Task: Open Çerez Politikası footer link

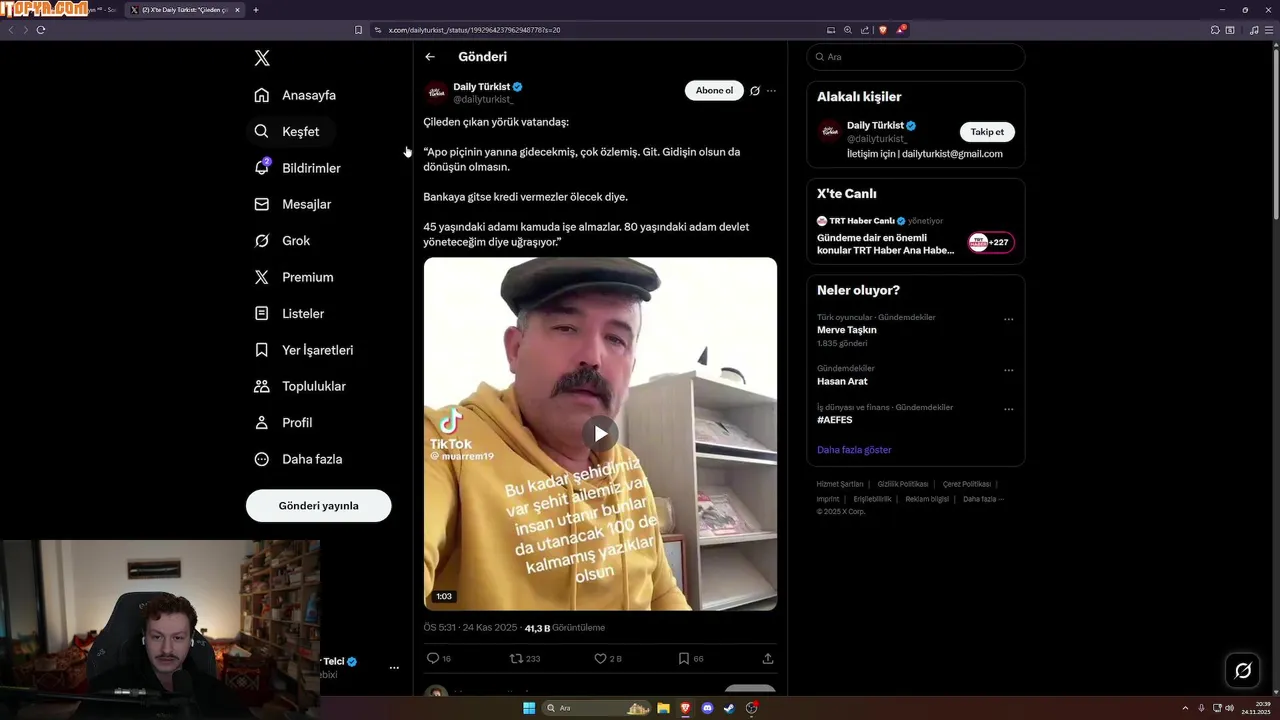Action: point(967,484)
